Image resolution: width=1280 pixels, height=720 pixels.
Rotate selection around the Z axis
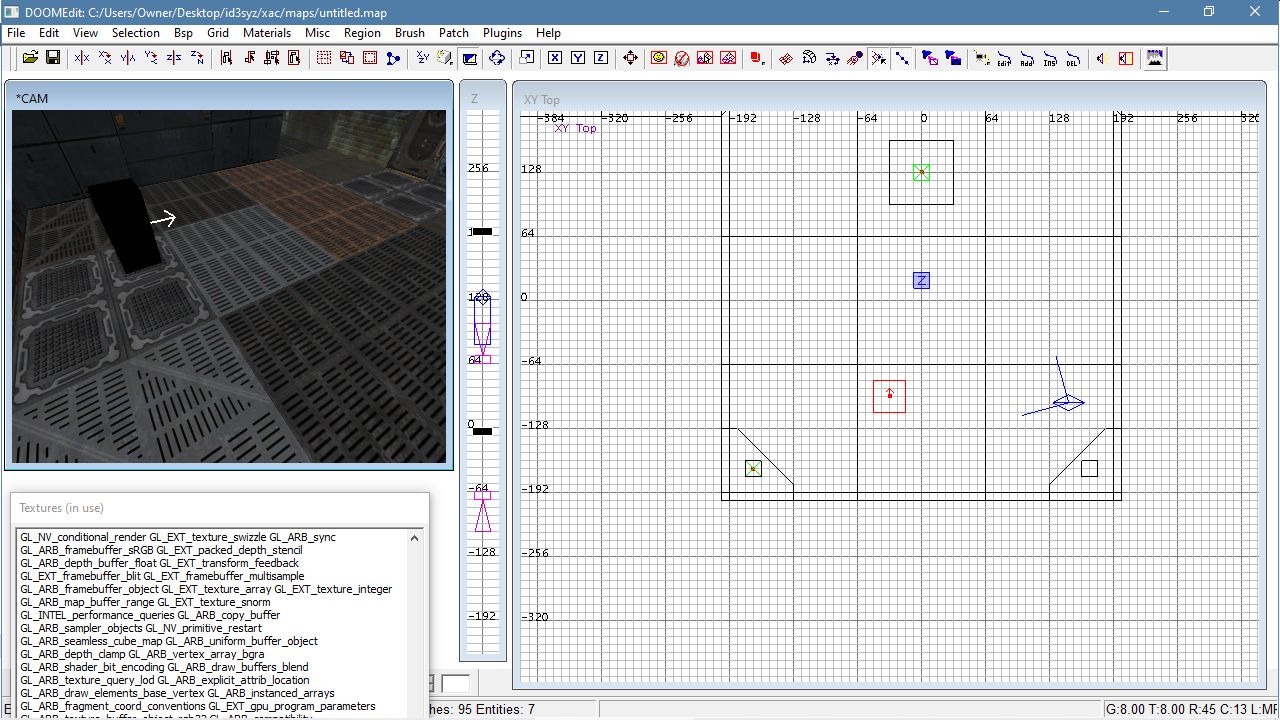[x=197, y=58]
